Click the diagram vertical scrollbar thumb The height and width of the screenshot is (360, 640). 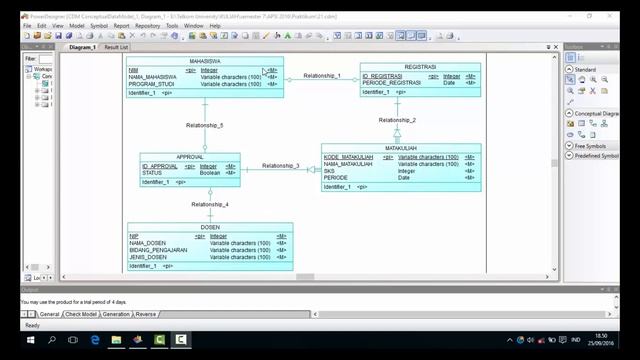[x=554, y=162]
